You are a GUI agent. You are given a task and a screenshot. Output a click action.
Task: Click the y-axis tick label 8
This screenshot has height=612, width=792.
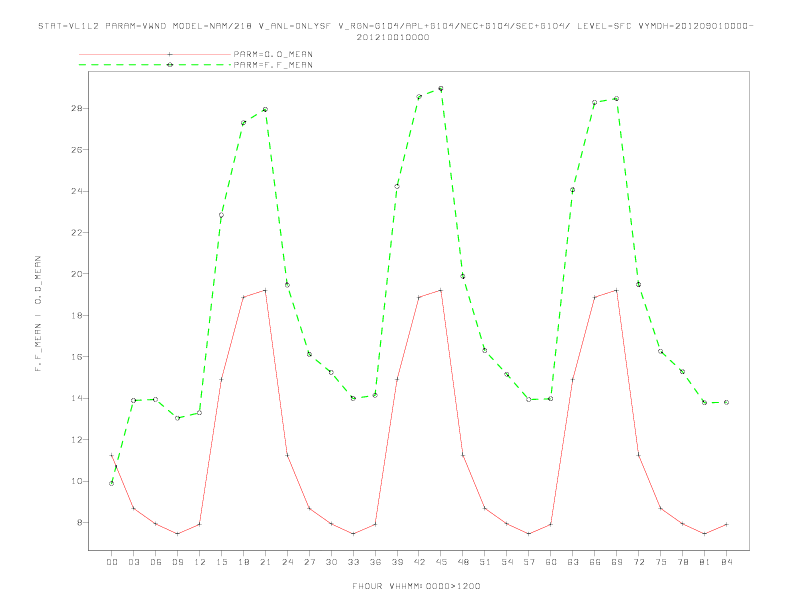pyautogui.click(x=80, y=523)
